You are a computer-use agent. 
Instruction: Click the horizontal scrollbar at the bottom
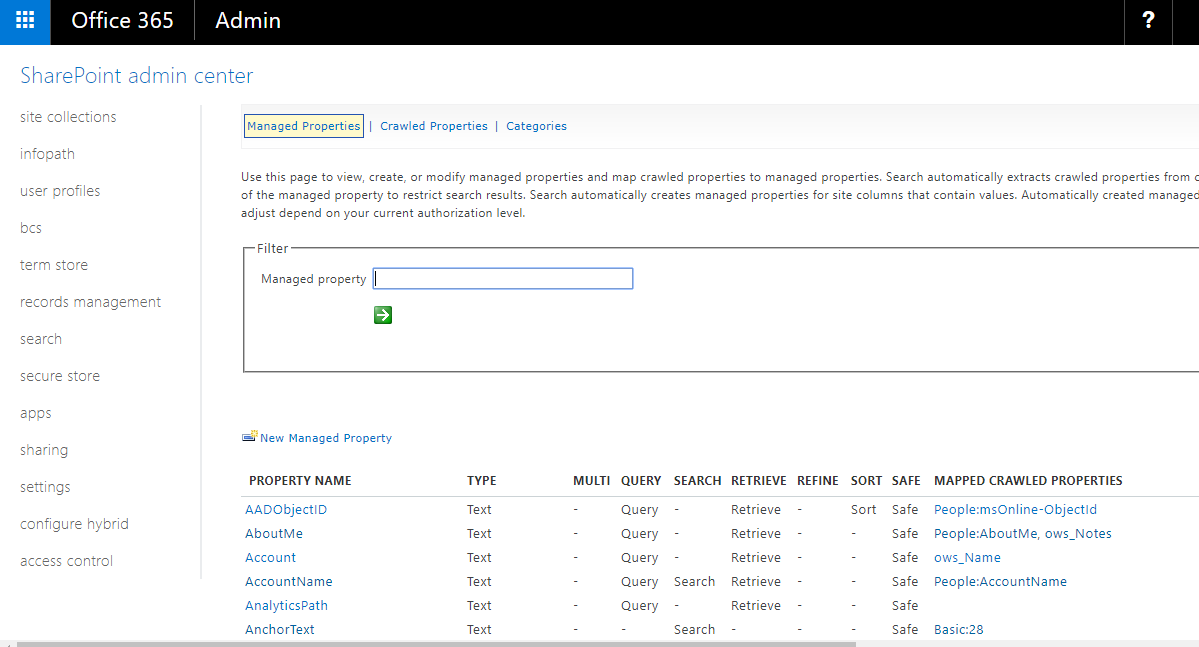point(436,644)
